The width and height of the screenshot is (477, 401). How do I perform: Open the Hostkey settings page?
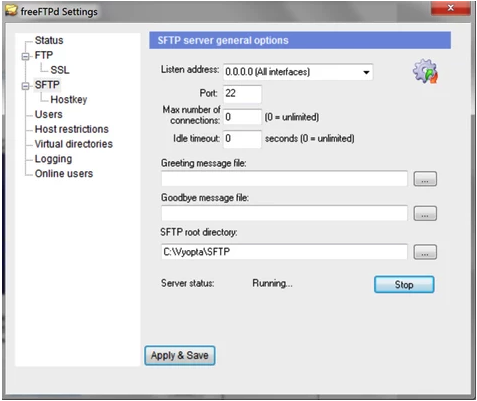[x=69, y=100]
